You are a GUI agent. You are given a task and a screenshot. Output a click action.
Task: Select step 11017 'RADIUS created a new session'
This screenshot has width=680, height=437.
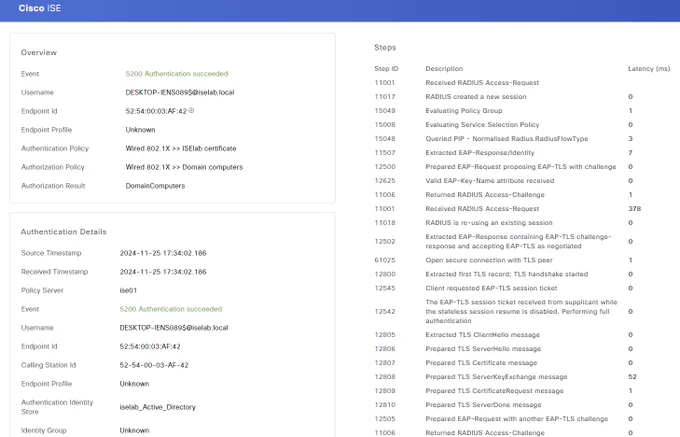point(476,97)
